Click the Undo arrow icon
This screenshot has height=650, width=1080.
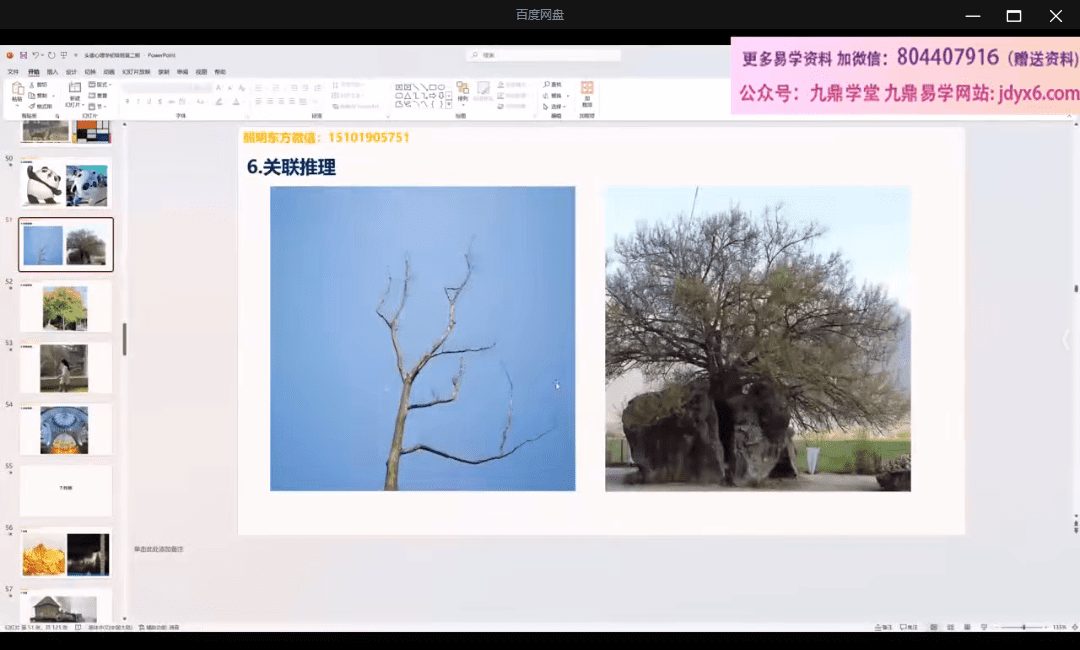point(36,56)
